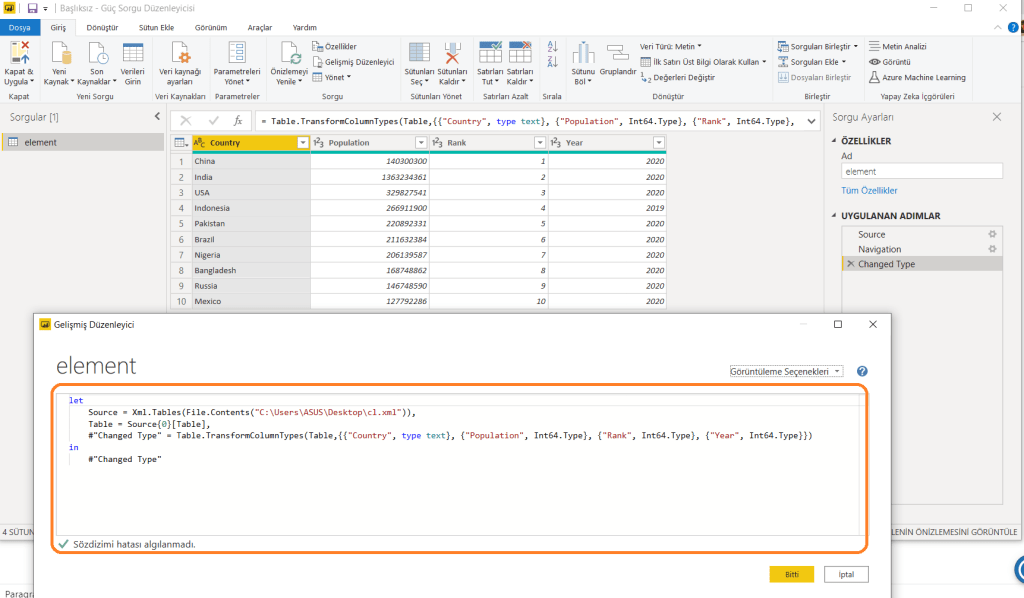Click the İptal button
The height and width of the screenshot is (598, 1024).
[x=846, y=574]
